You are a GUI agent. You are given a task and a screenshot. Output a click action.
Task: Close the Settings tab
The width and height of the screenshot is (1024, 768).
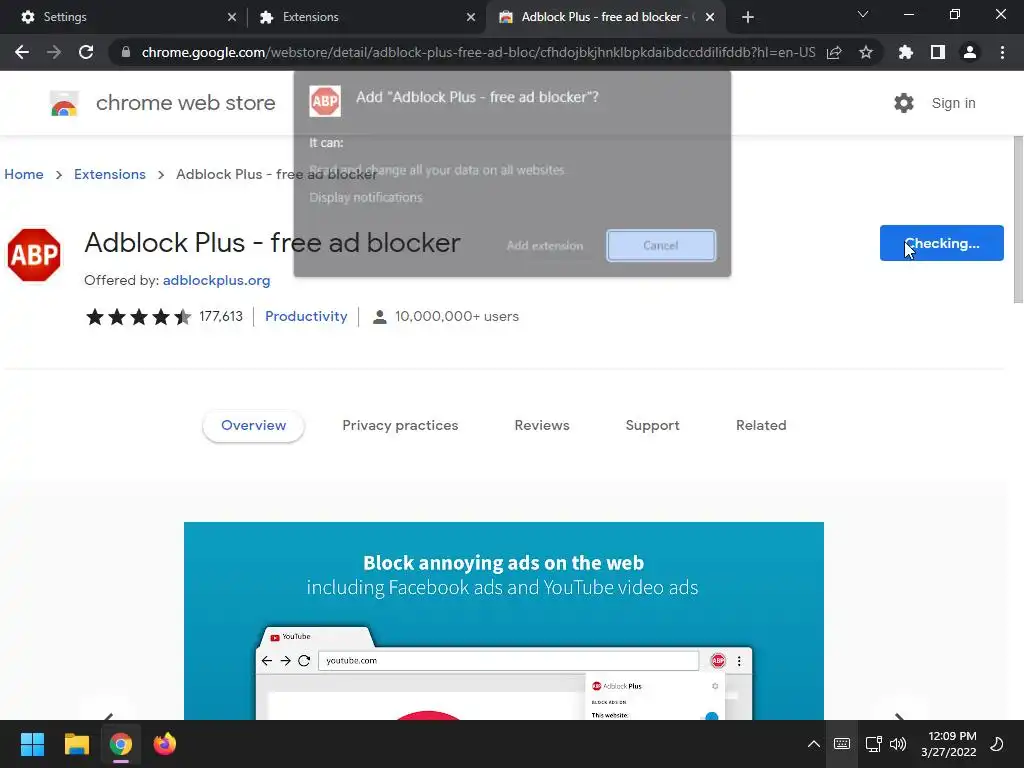(232, 17)
